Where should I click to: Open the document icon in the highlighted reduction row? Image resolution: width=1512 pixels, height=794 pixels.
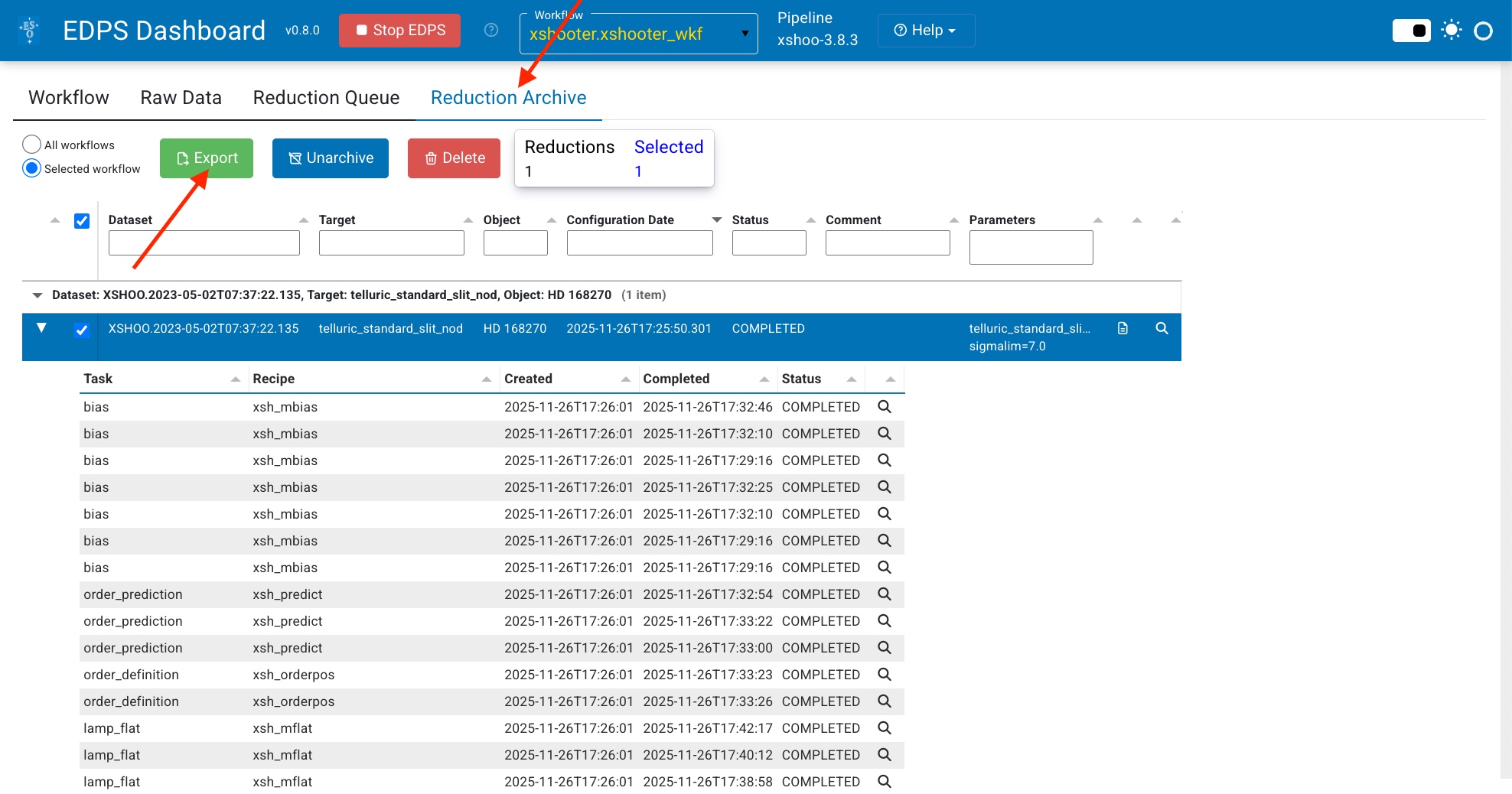[1123, 328]
